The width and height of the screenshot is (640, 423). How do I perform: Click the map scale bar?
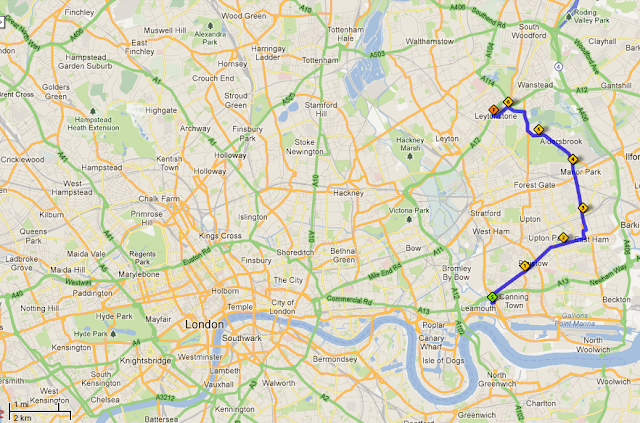(40, 411)
